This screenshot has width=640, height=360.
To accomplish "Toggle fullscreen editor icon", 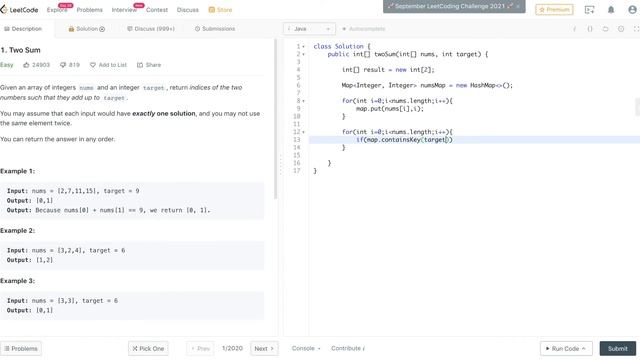I will 636,29.
